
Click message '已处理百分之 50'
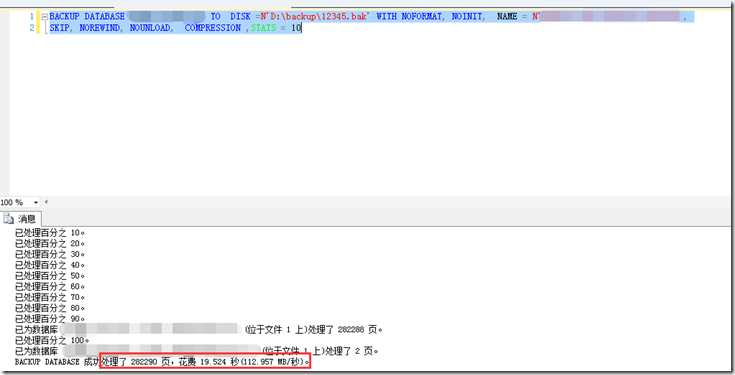(50, 276)
